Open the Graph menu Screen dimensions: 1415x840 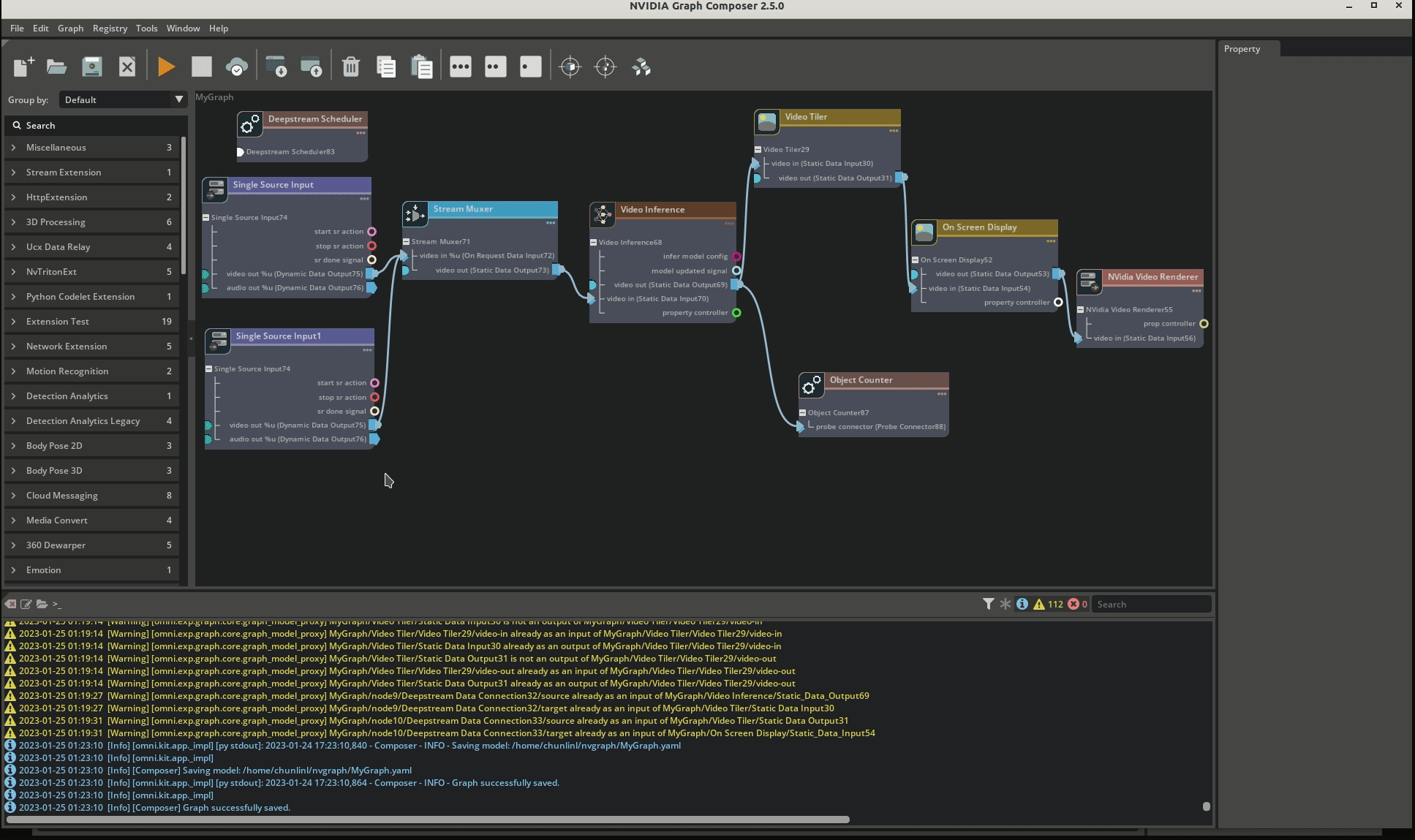click(71, 28)
